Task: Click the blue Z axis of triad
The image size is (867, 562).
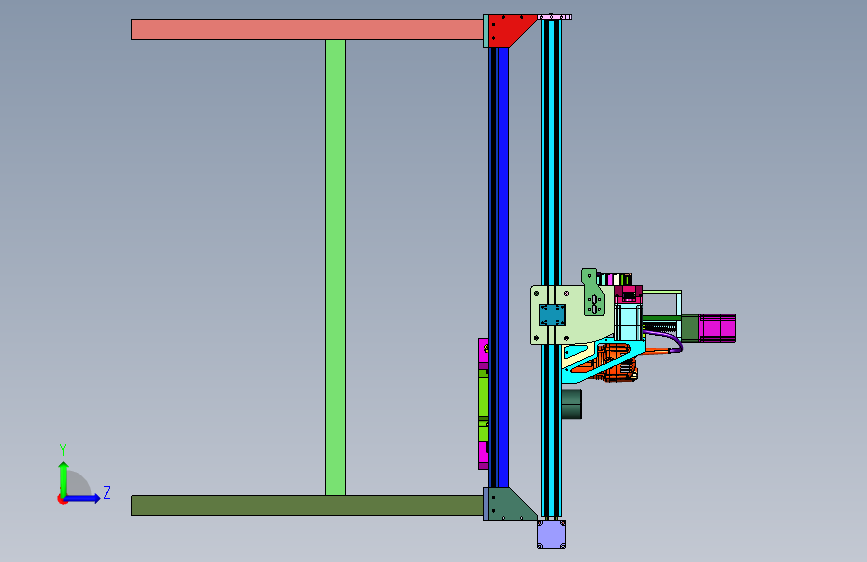Action: (83, 498)
